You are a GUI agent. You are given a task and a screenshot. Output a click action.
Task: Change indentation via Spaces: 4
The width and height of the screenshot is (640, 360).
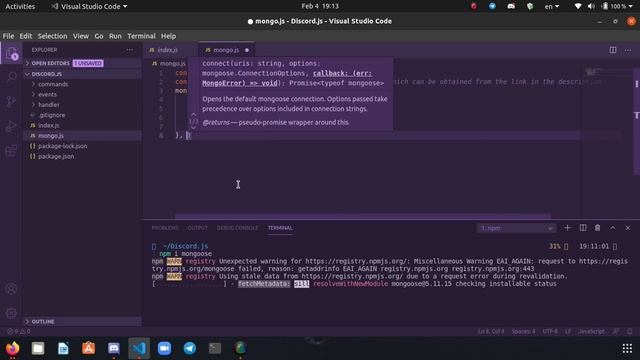[523, 331]
